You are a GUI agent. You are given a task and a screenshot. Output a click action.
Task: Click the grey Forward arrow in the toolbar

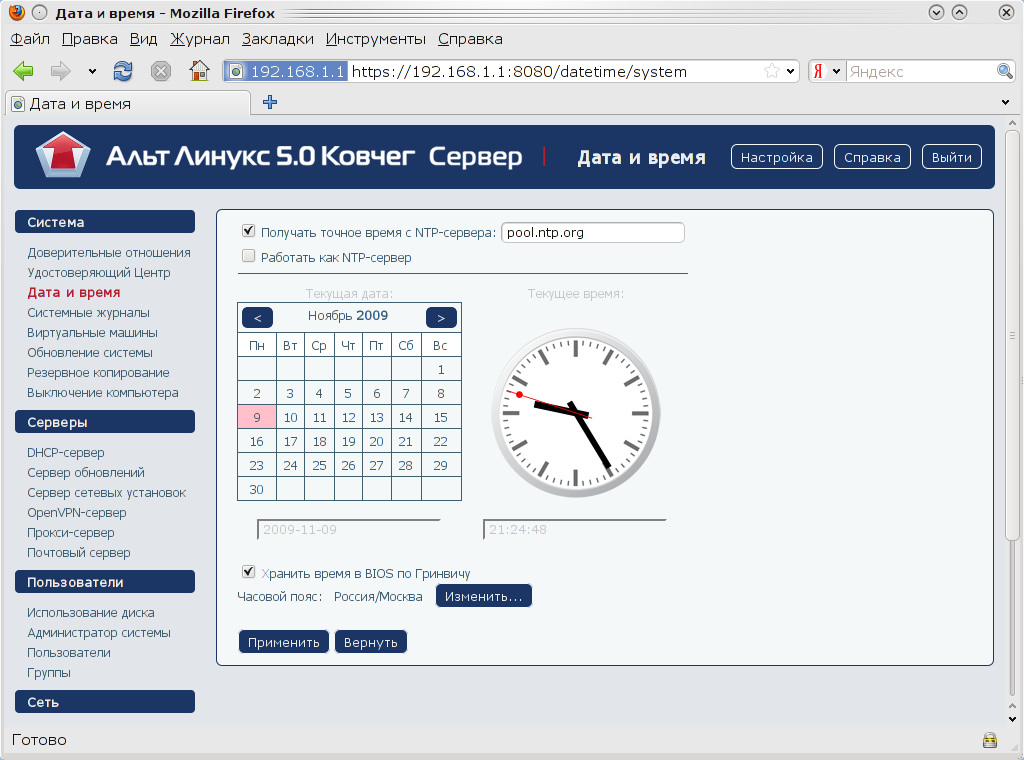61,71
